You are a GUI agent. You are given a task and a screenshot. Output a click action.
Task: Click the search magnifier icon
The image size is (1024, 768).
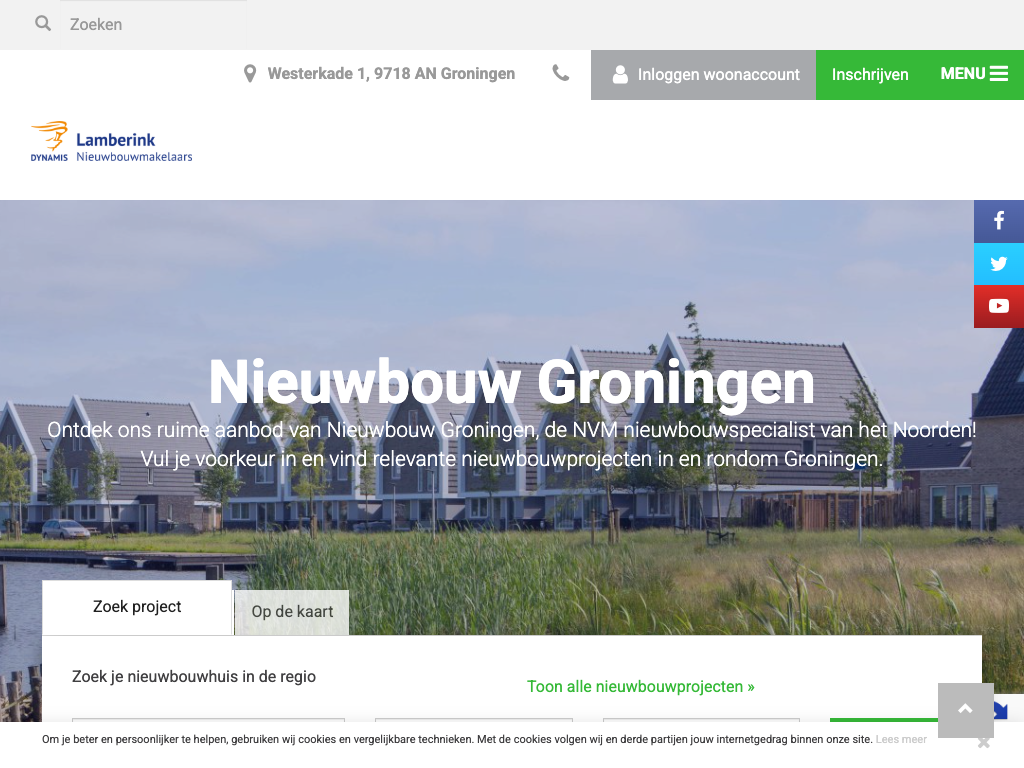43,23
